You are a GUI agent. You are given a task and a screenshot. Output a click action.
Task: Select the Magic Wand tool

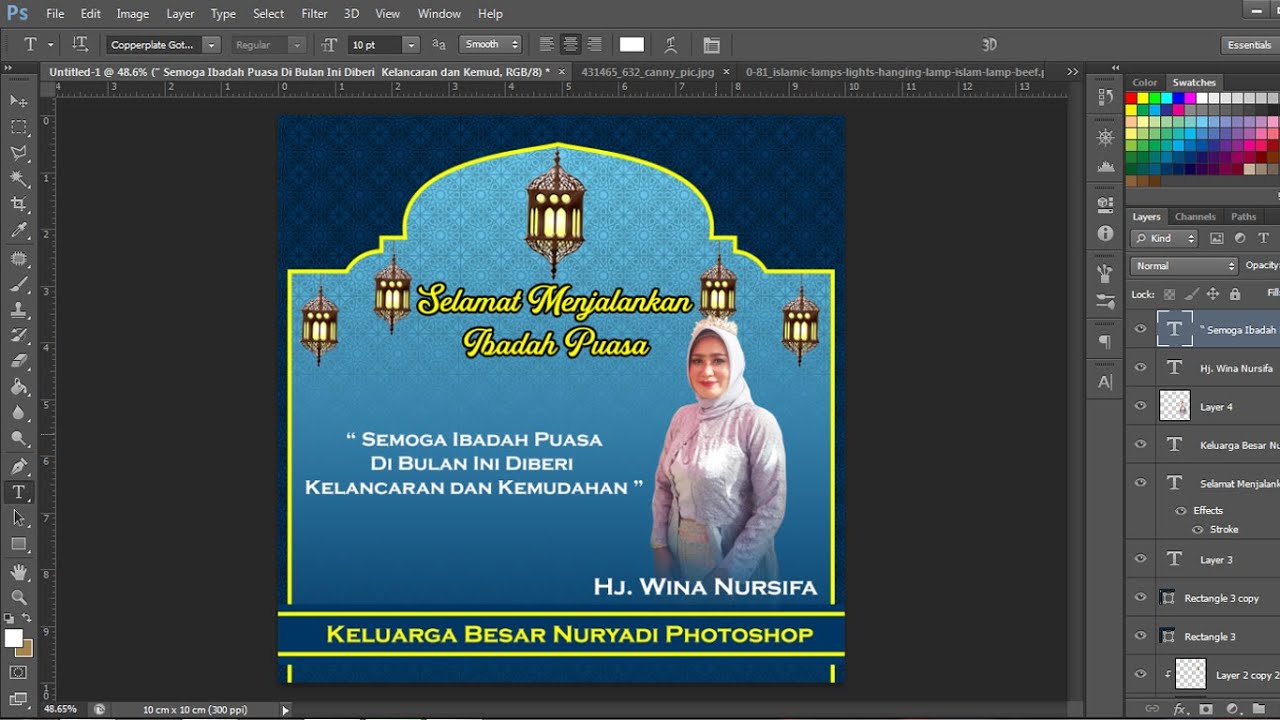click(18, 179)
